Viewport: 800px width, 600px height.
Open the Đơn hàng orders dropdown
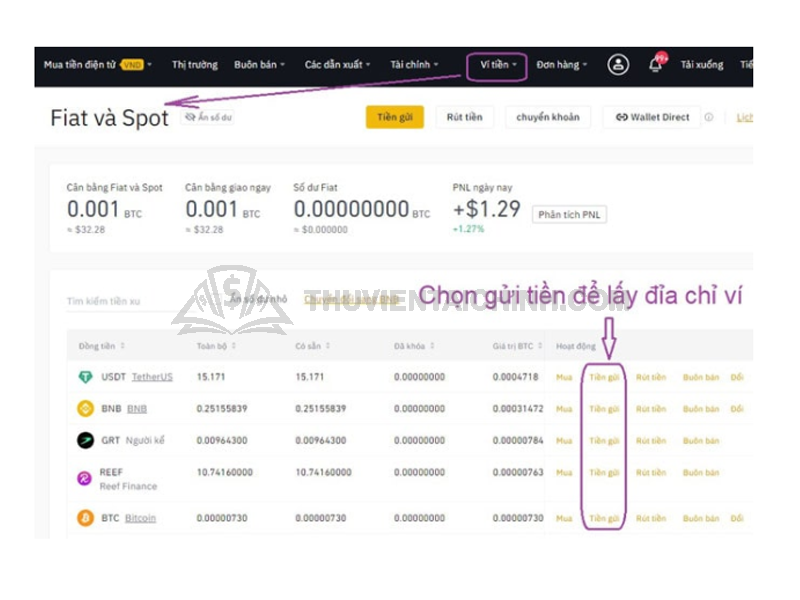[562, 65]
